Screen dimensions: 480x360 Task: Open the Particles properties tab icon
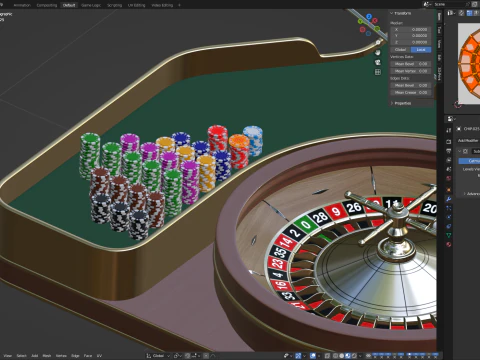click(449, 208)
